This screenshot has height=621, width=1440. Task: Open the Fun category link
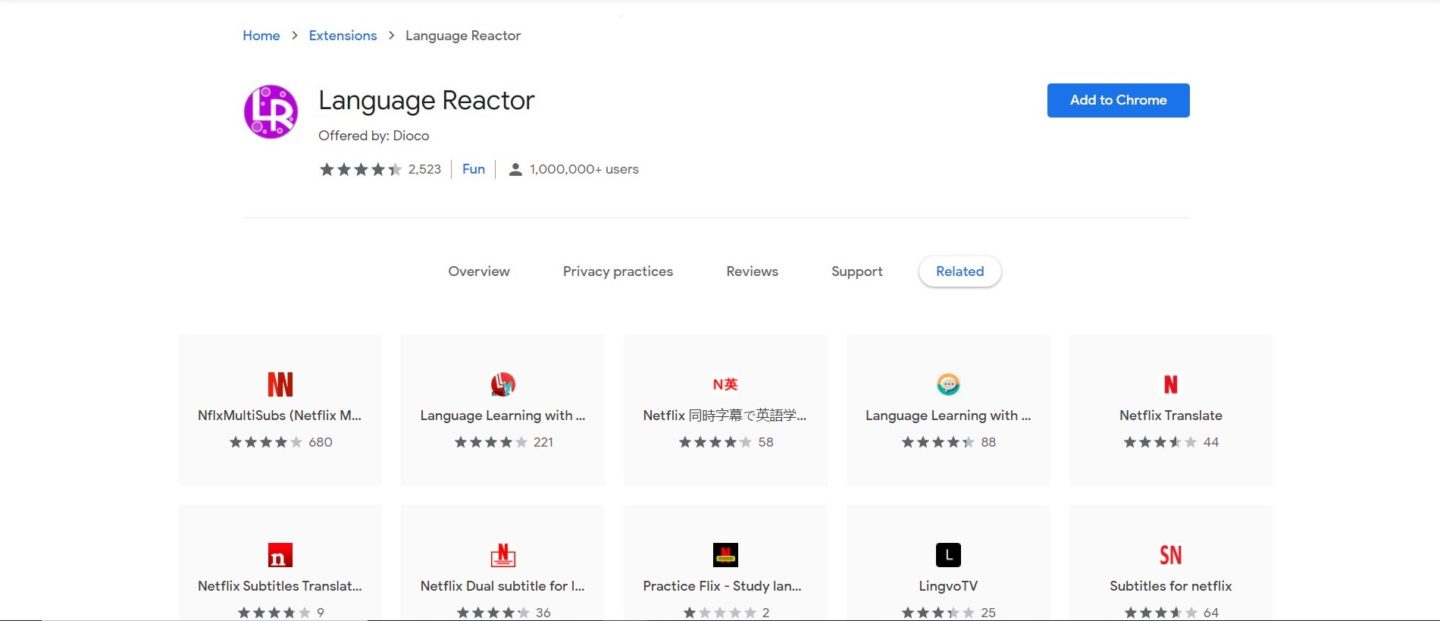[473, 168]
